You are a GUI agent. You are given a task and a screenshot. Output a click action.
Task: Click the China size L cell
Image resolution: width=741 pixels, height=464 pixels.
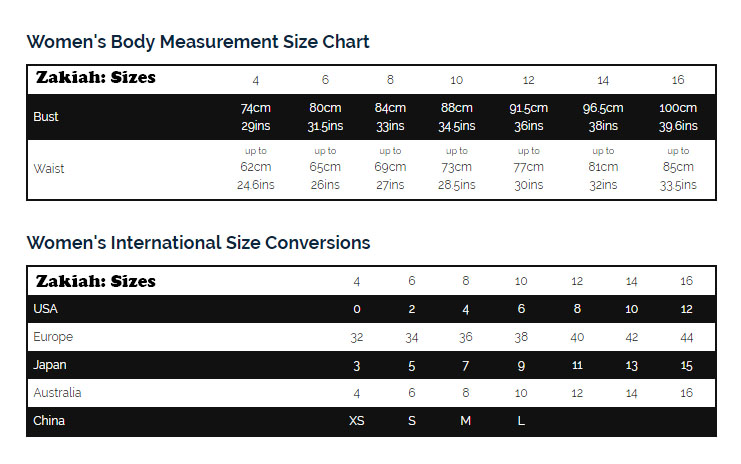pos(521,421)
